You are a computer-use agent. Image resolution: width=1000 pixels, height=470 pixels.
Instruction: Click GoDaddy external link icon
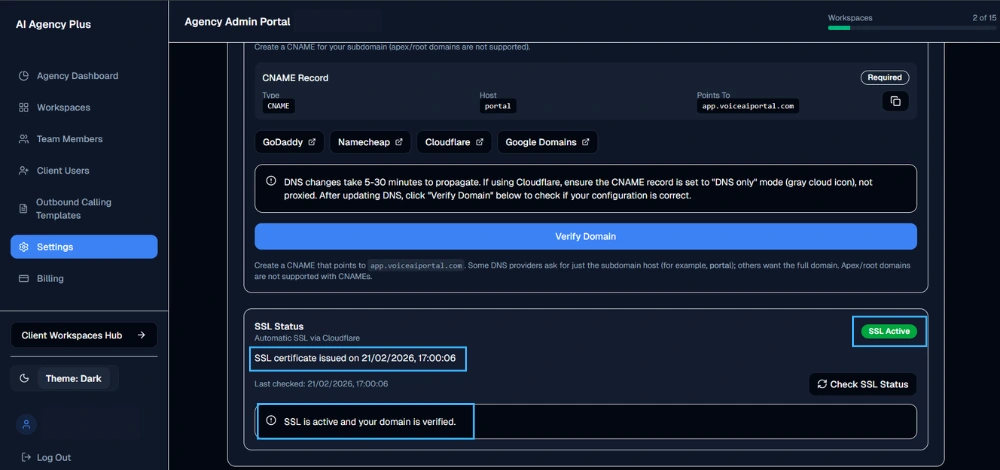(312, 142)
